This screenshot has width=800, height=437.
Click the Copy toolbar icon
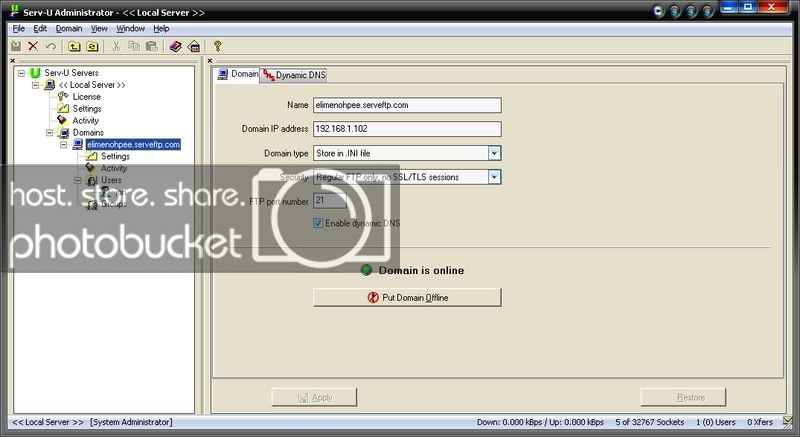(134, 46)
